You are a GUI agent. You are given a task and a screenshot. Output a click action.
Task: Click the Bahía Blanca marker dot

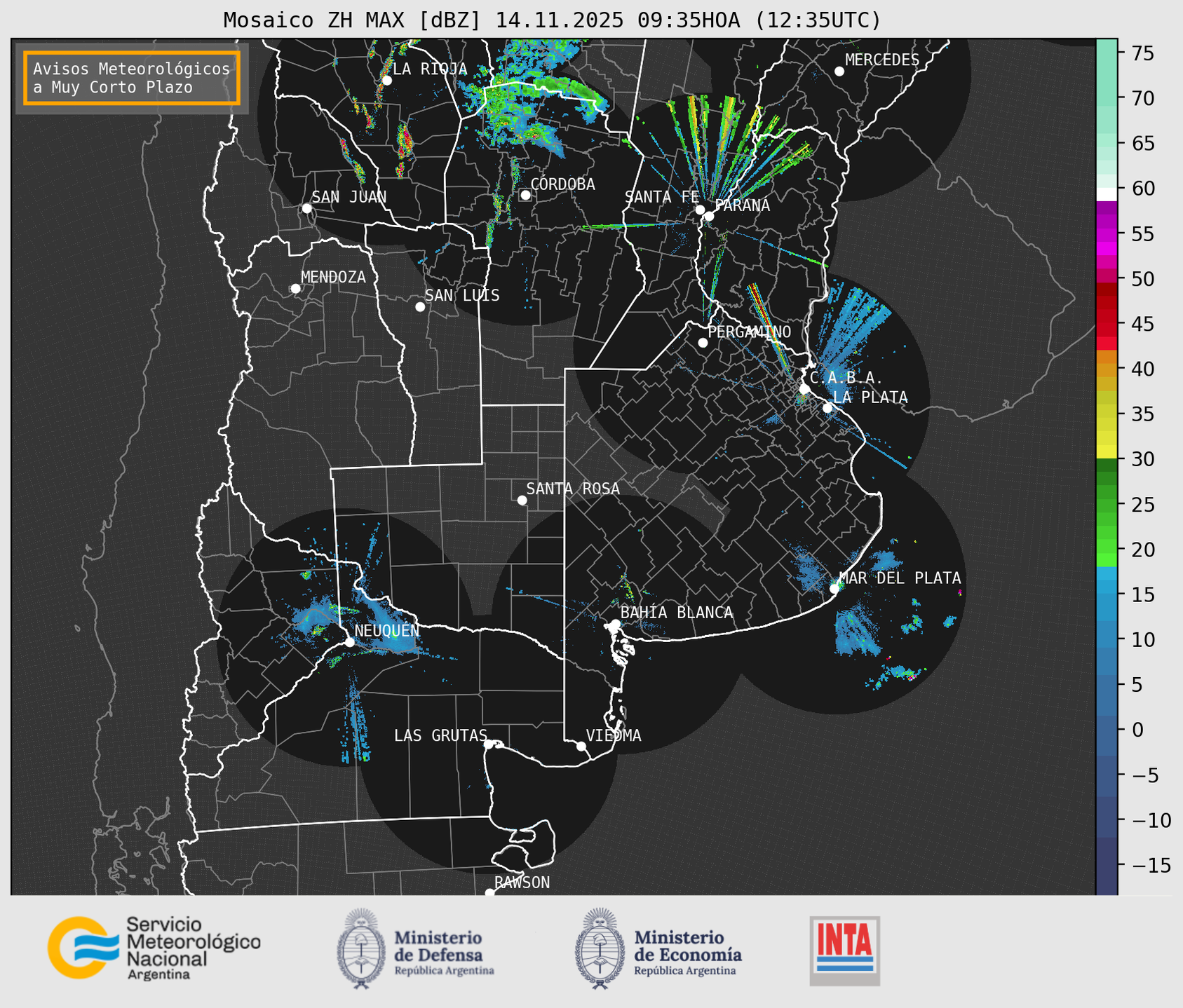point(615,624)
